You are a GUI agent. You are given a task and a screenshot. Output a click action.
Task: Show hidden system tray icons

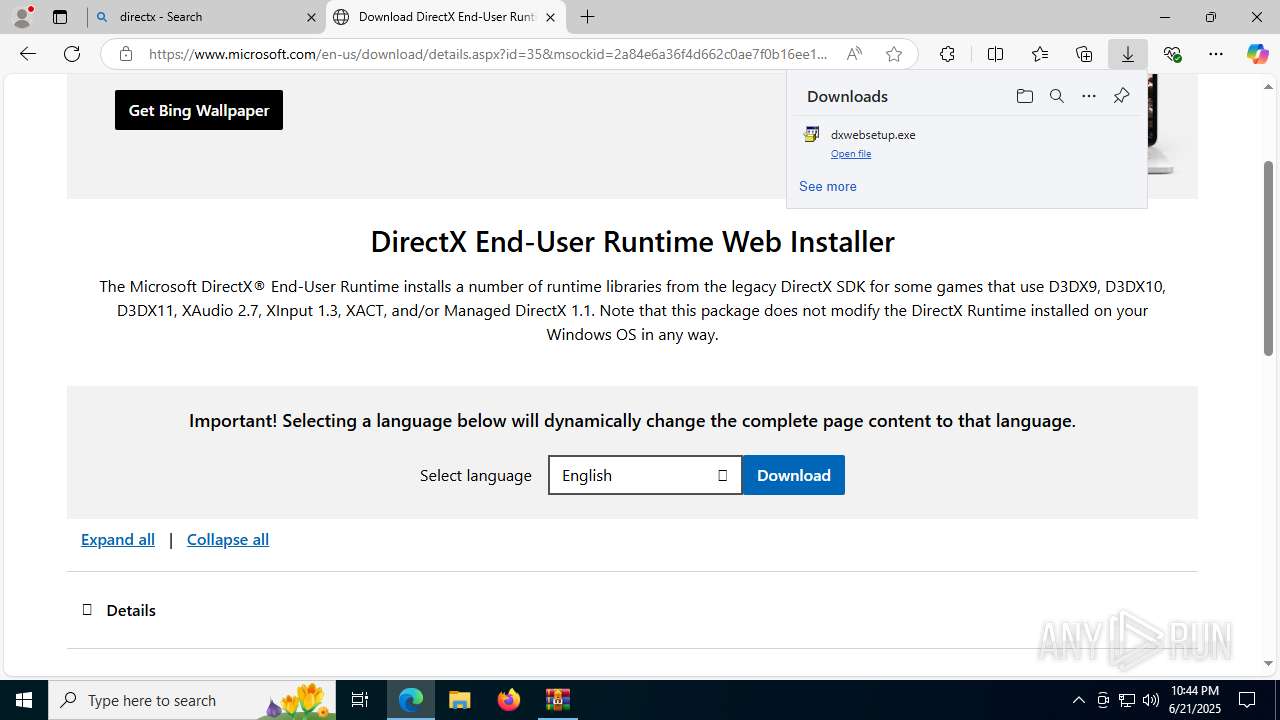point(1078,700)
